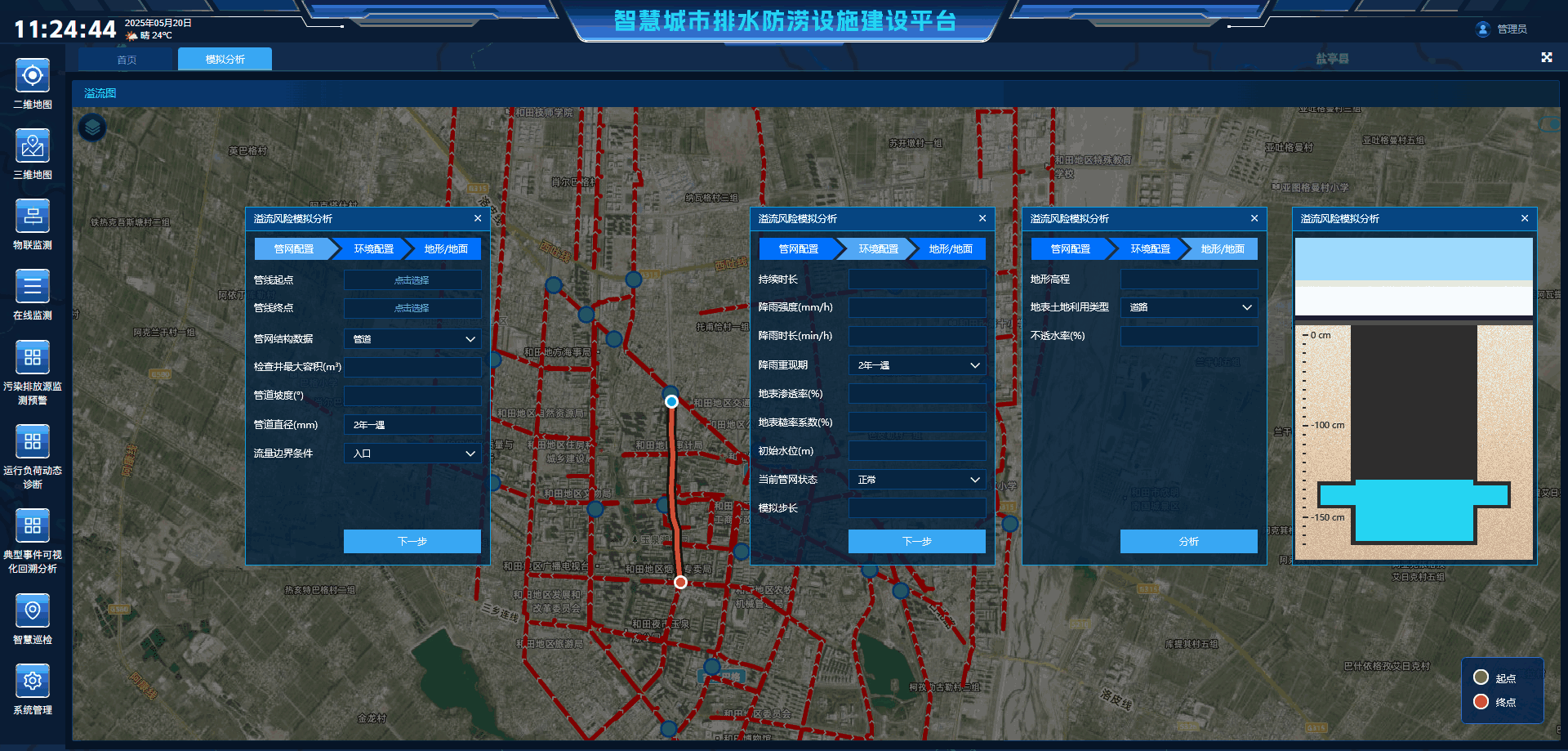Open the 智慧巡检 sidebar icon
The width and height of the screenshot is (1568, 751).
coord(32,610)
